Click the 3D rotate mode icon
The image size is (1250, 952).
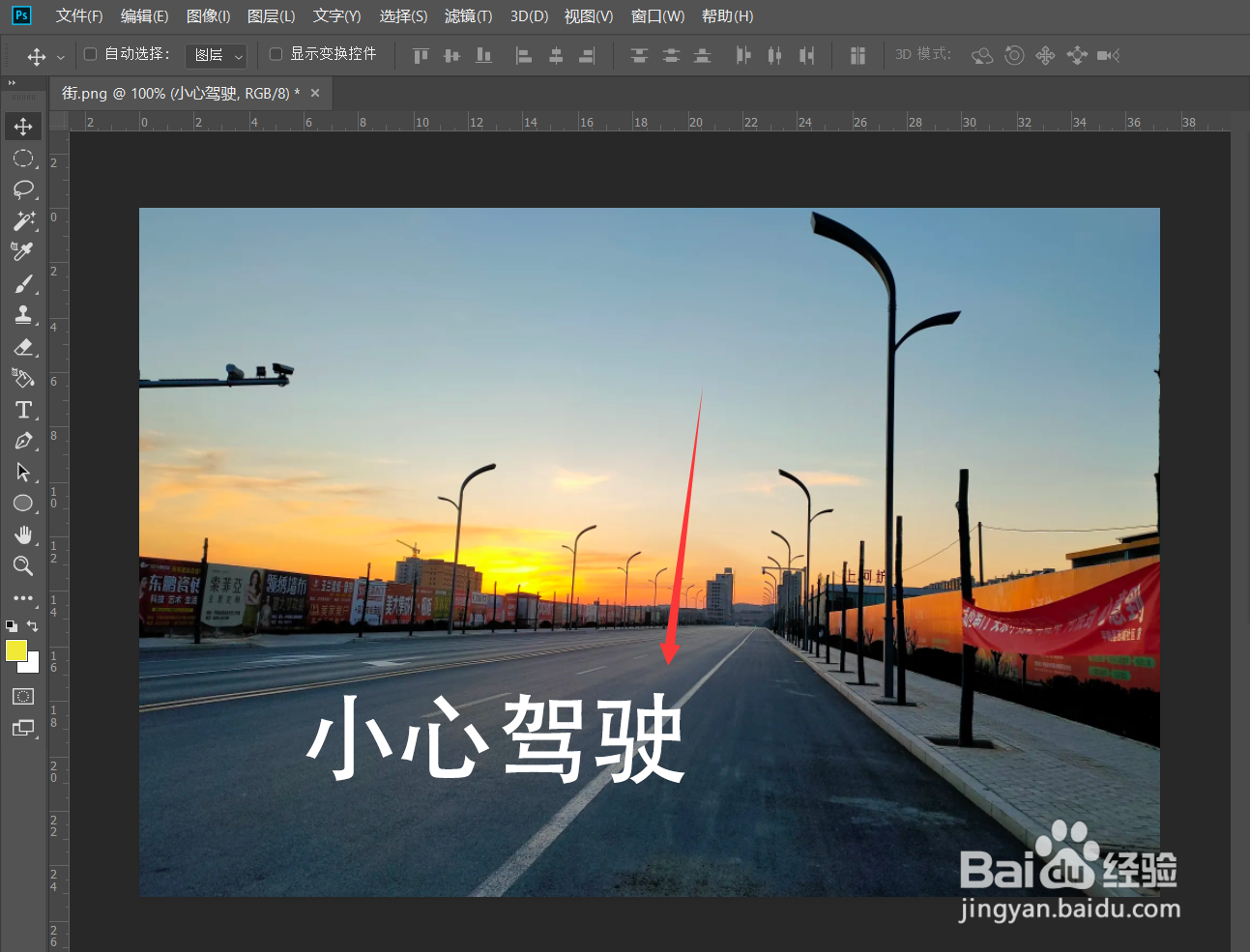(982, 55)
